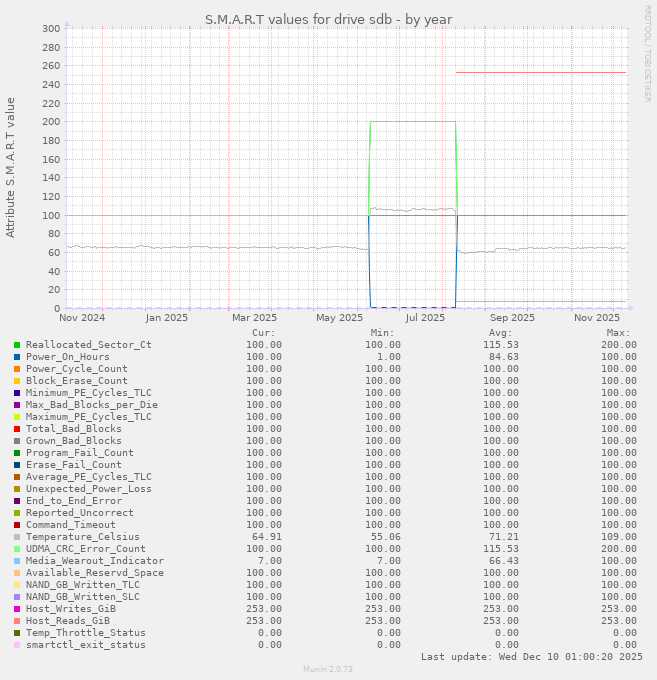The width and height of the screenshot is (657, 680).
Task: Click the Jul 2025 x-axis marker
Action: [425, 318]
